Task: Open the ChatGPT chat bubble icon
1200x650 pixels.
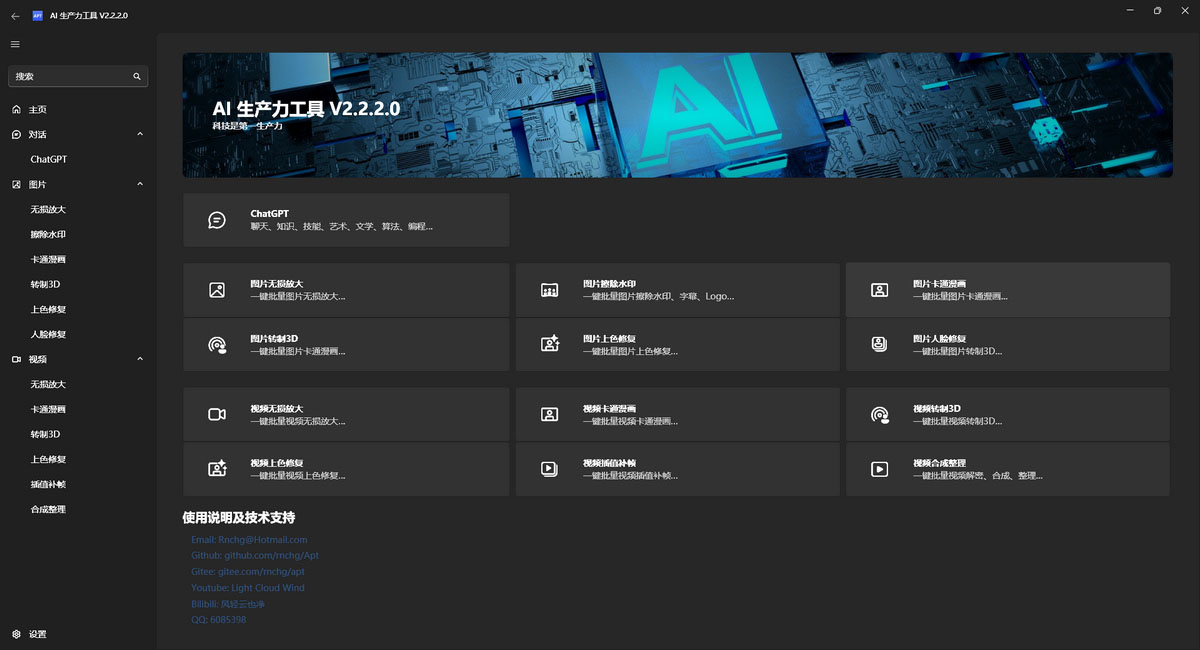Action: 216,219
